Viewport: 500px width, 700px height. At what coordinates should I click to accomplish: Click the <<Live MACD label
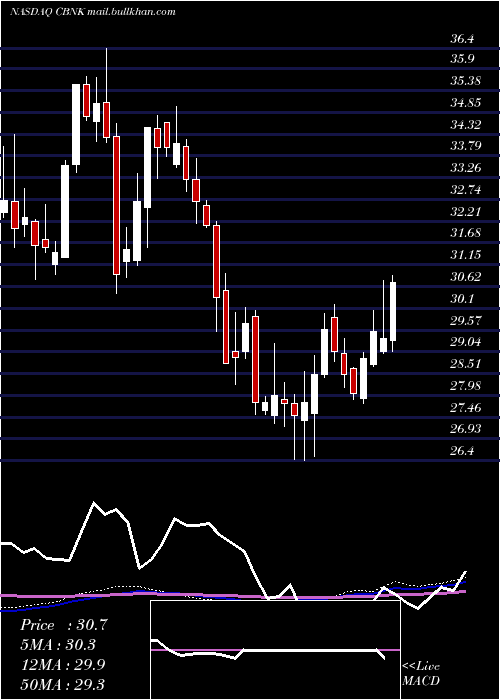coord(421,673)
